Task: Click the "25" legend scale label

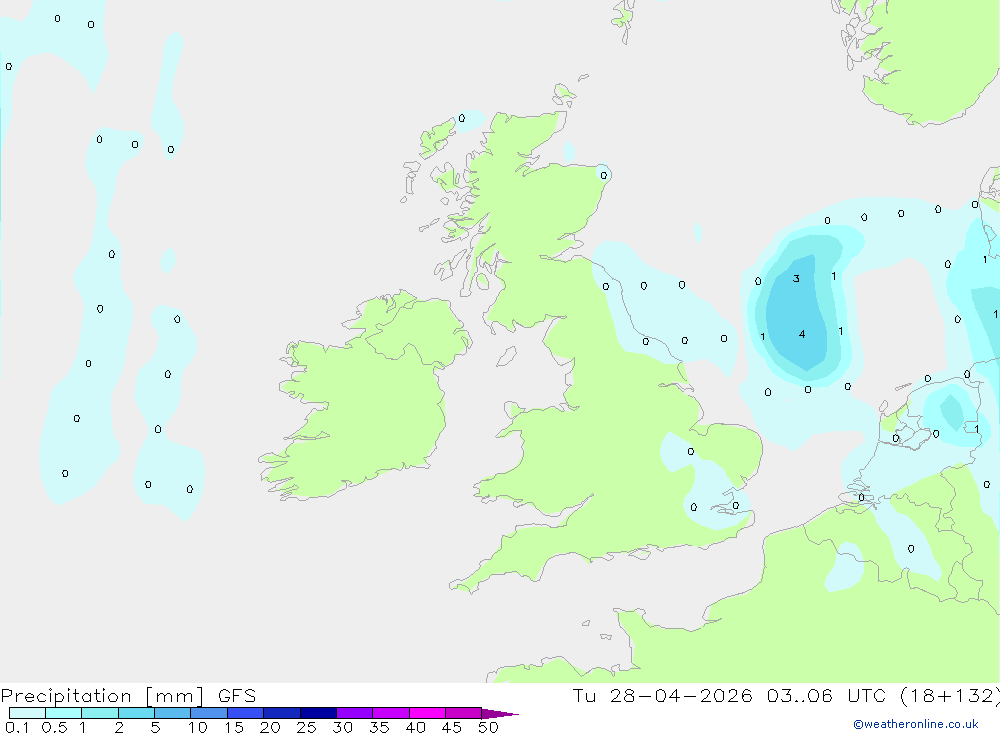Action: (x=307, y=727)
